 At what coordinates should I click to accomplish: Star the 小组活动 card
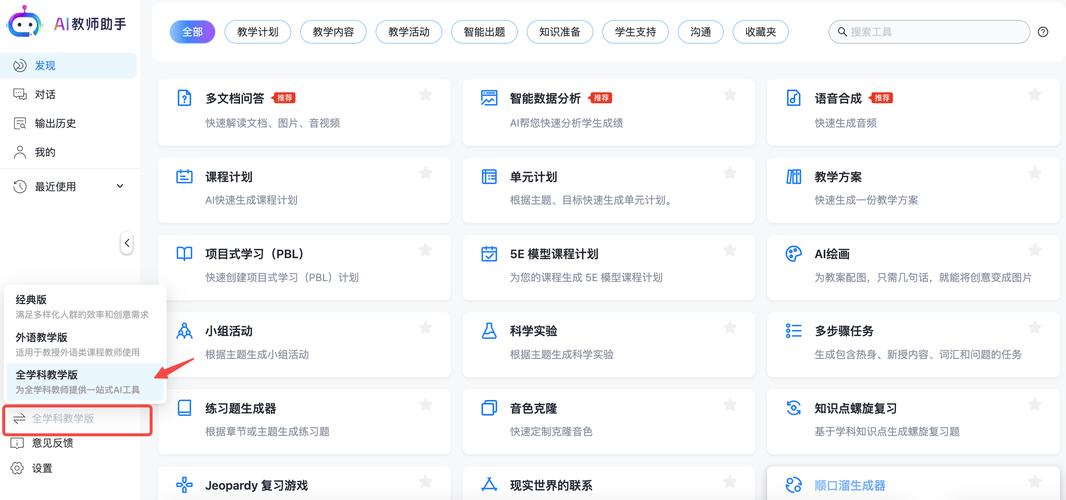[x=426, y=328]
